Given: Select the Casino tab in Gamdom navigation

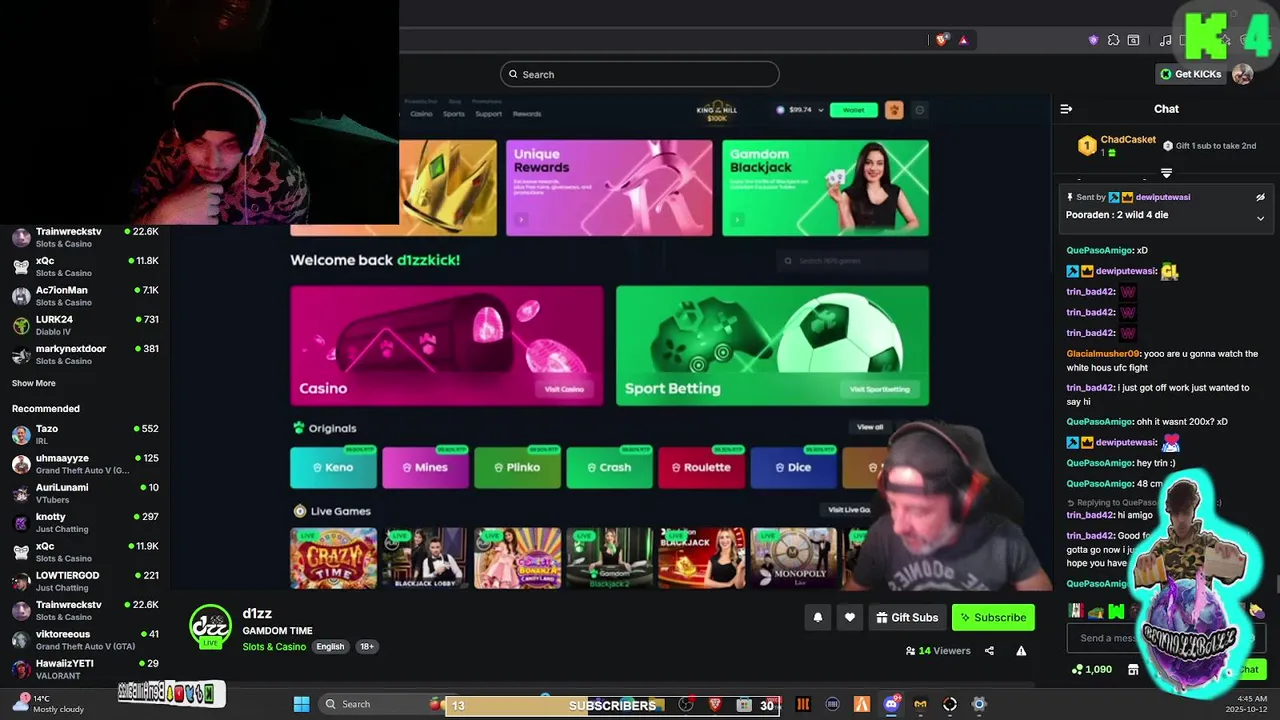Looking at the screenshot, I should pos(421,114).
